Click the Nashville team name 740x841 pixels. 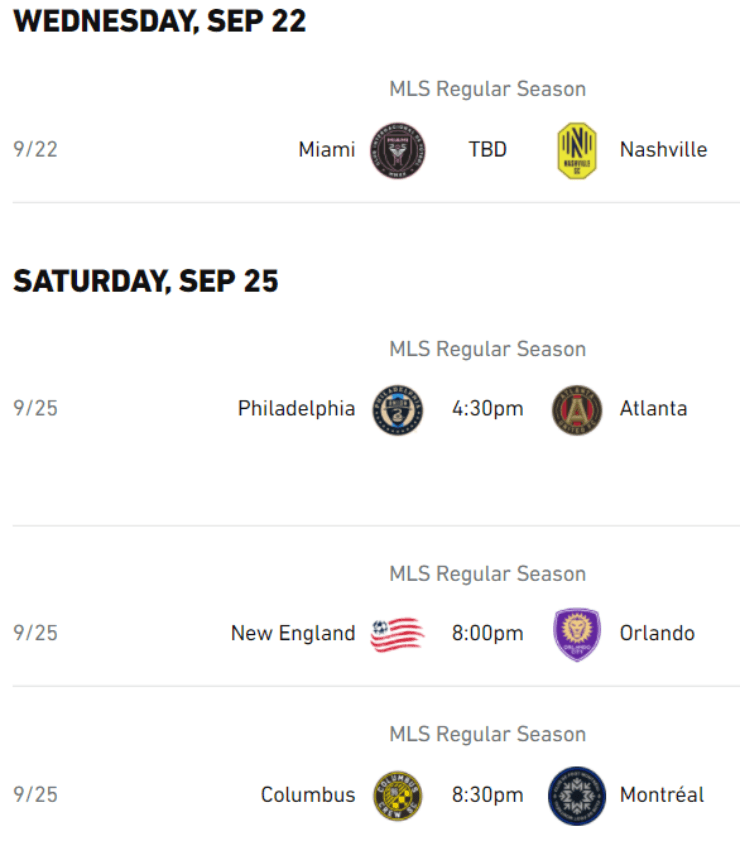click(x=663, y=150)
